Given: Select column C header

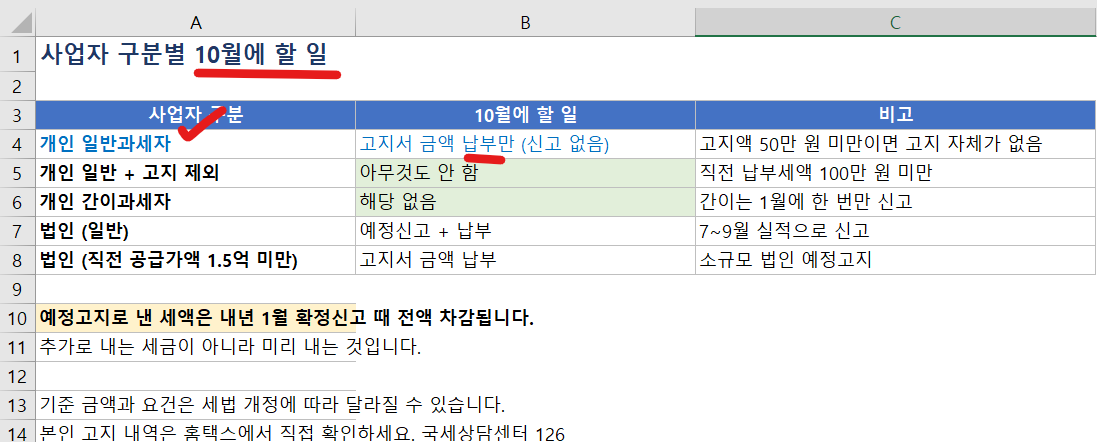Looking at the screenshot, I should point(896,23).
